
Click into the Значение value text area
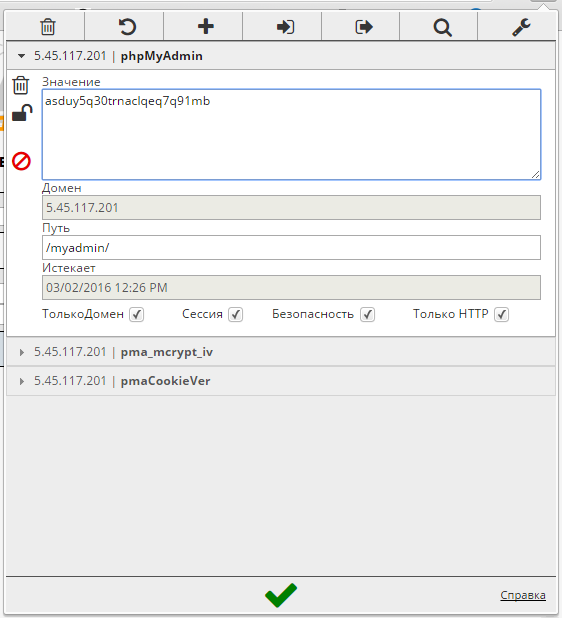291,134
